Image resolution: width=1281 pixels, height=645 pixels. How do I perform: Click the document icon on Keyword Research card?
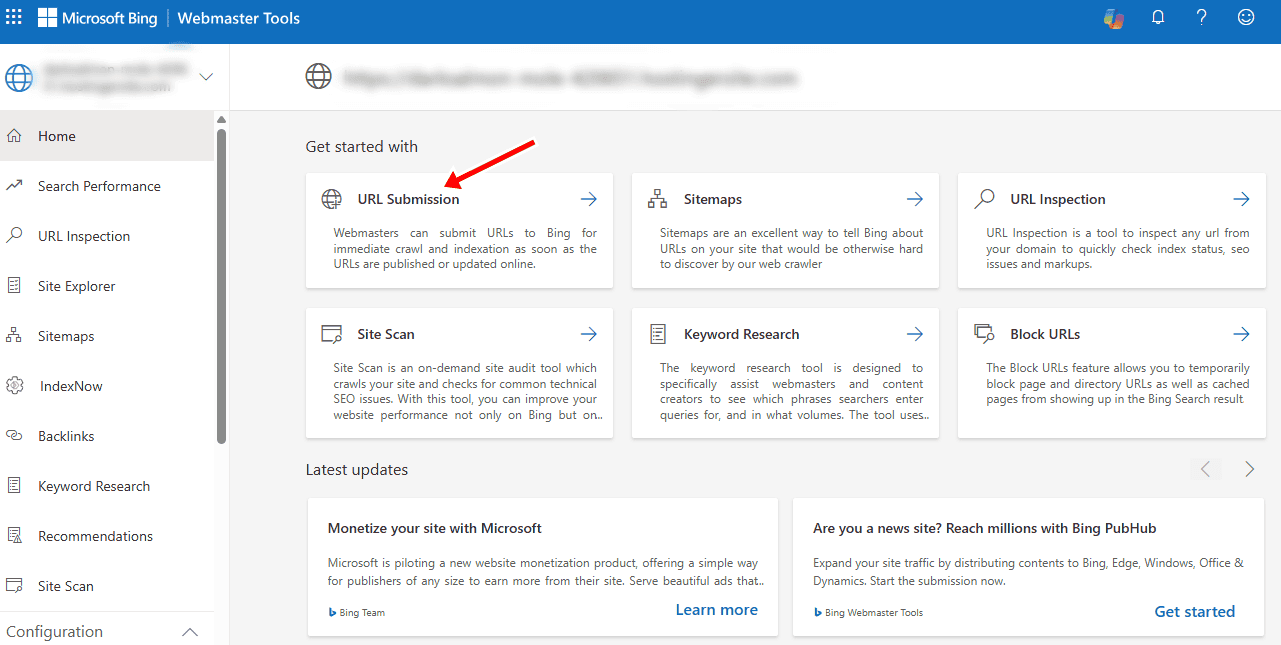(658, 334)
